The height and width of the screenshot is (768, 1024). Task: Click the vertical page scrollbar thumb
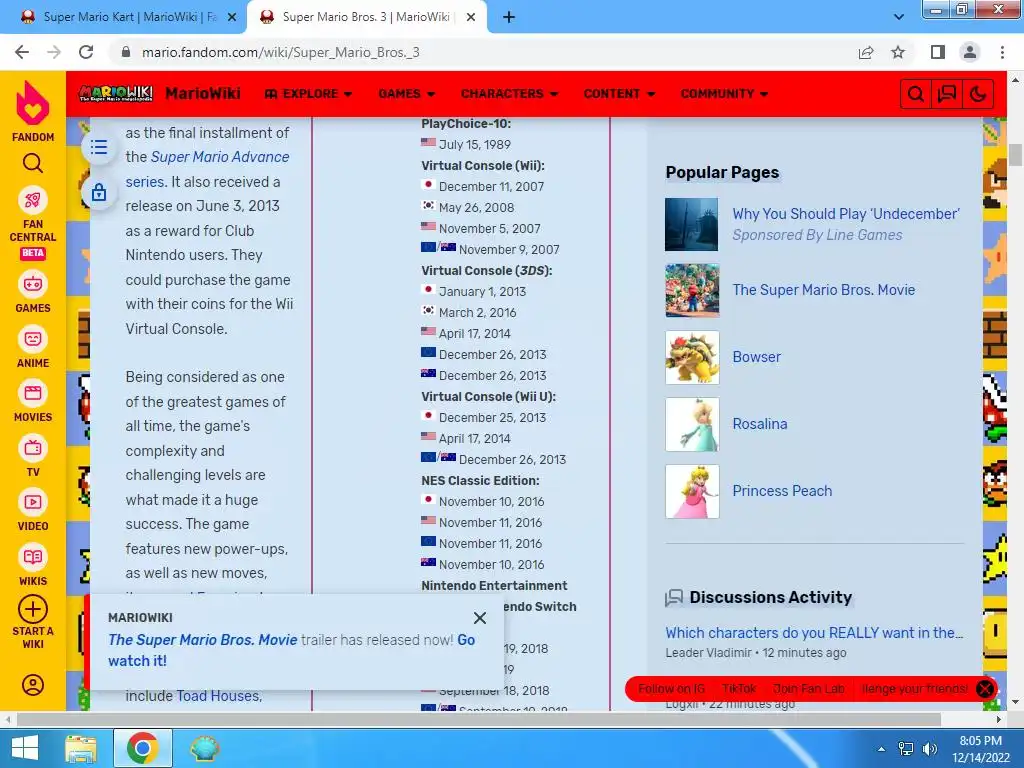point(1014,155)
